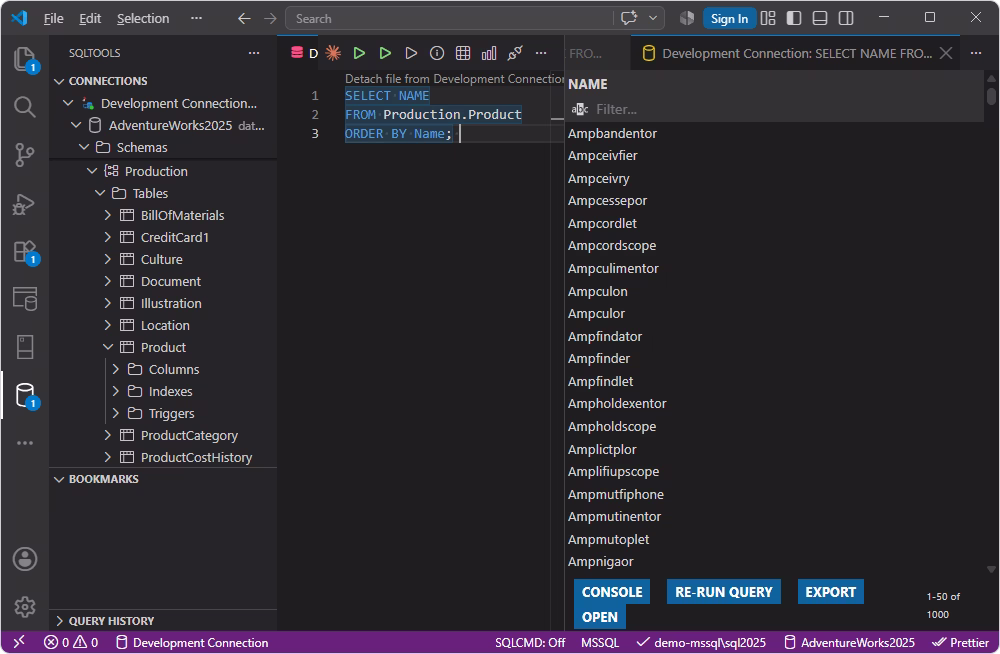Click the MSSQL language mode in status bar

click(x=599, y=643)
